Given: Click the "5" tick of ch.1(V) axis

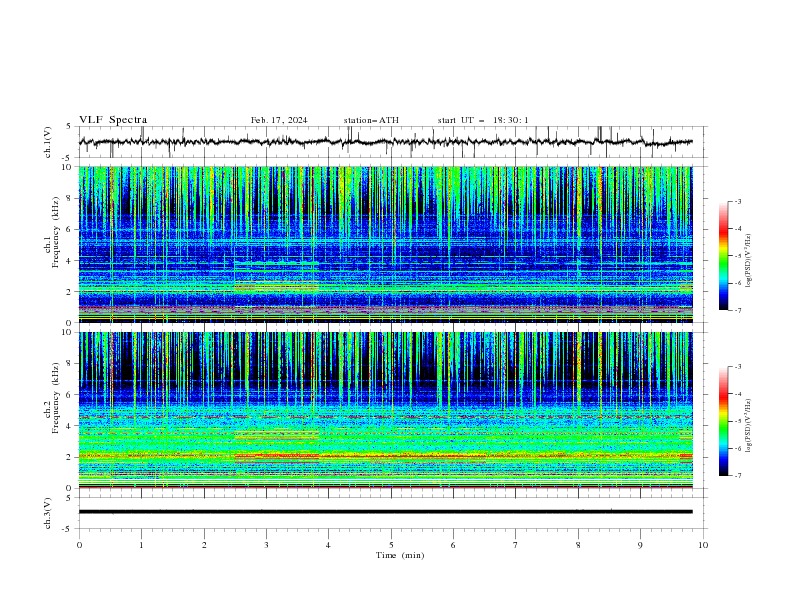Looking at the screenshot, I should tap(69, 127).
